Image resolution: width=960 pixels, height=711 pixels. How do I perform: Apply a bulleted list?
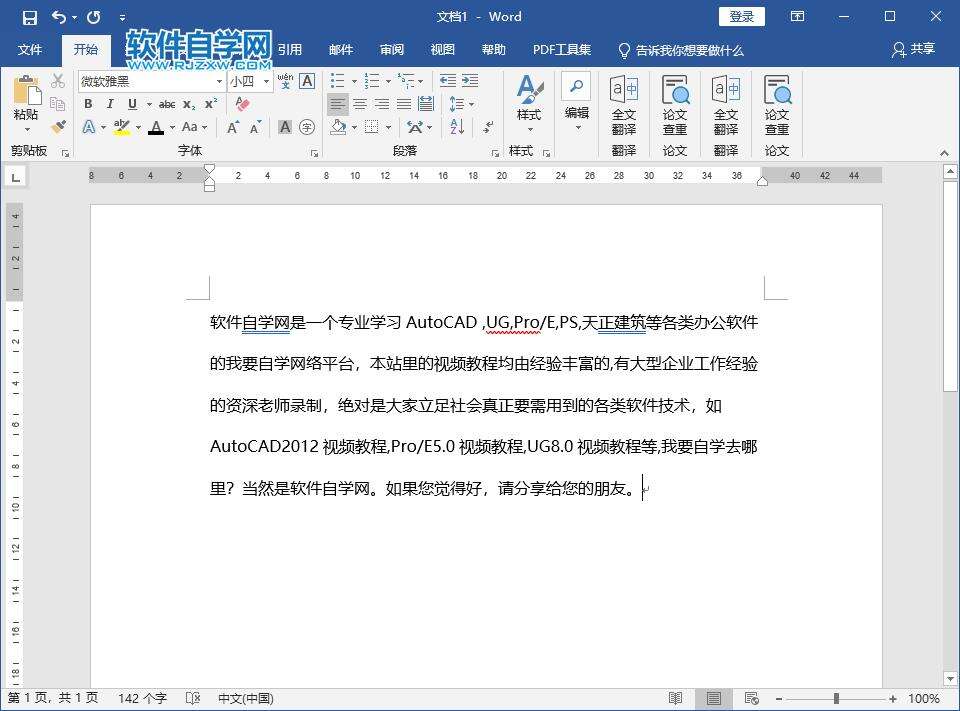click(337, 81)
